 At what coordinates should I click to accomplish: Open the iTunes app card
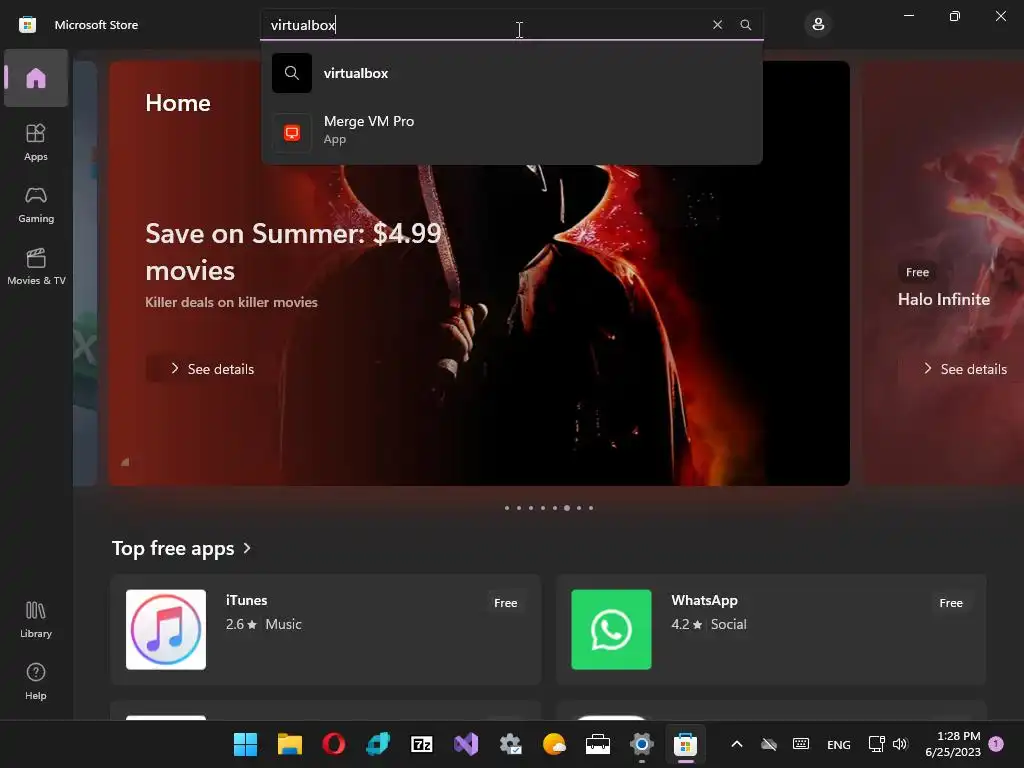click(x=326, y=630)
